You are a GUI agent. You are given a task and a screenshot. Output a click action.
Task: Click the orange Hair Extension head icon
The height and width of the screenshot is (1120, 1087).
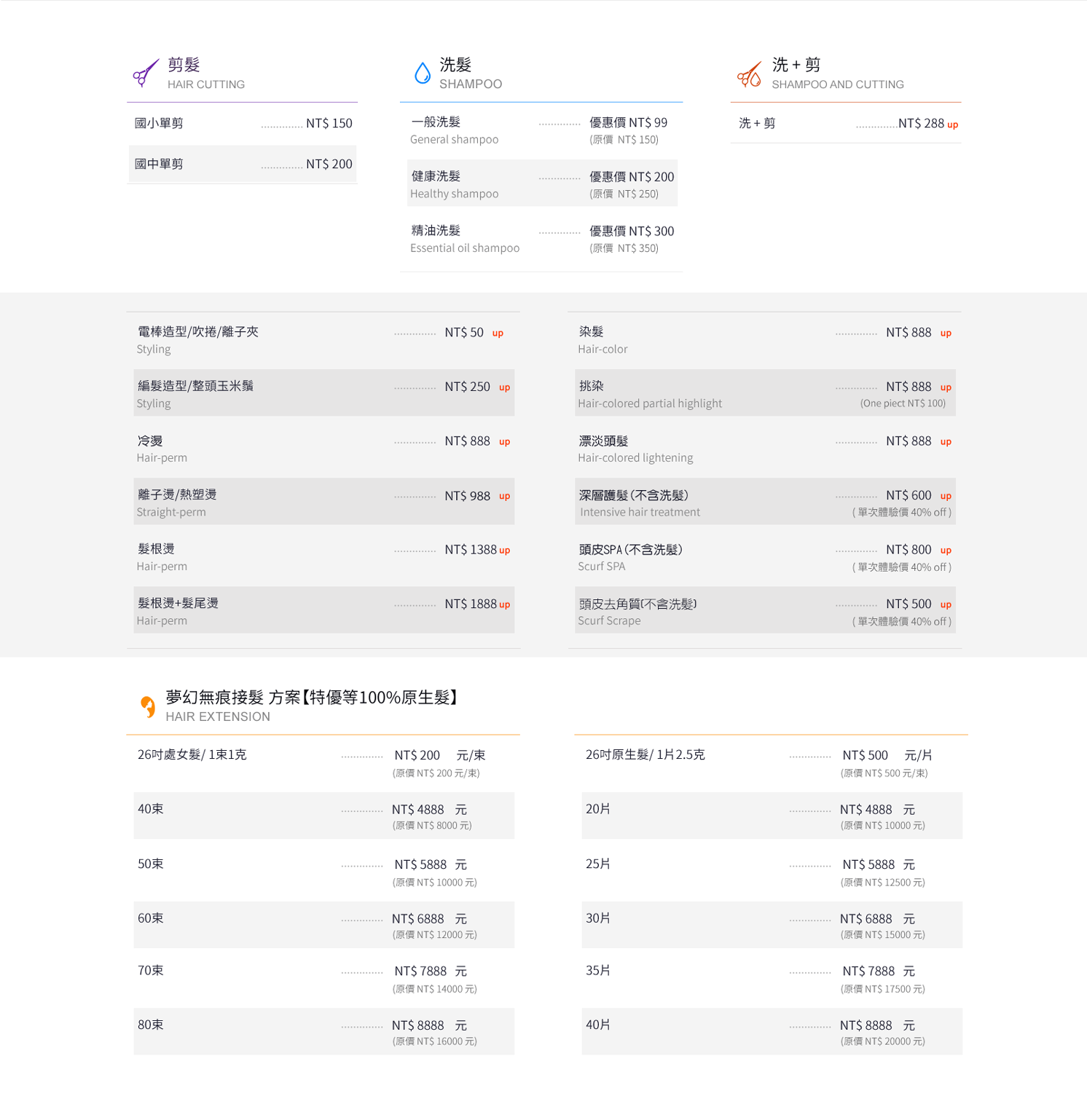click(148, 706)
